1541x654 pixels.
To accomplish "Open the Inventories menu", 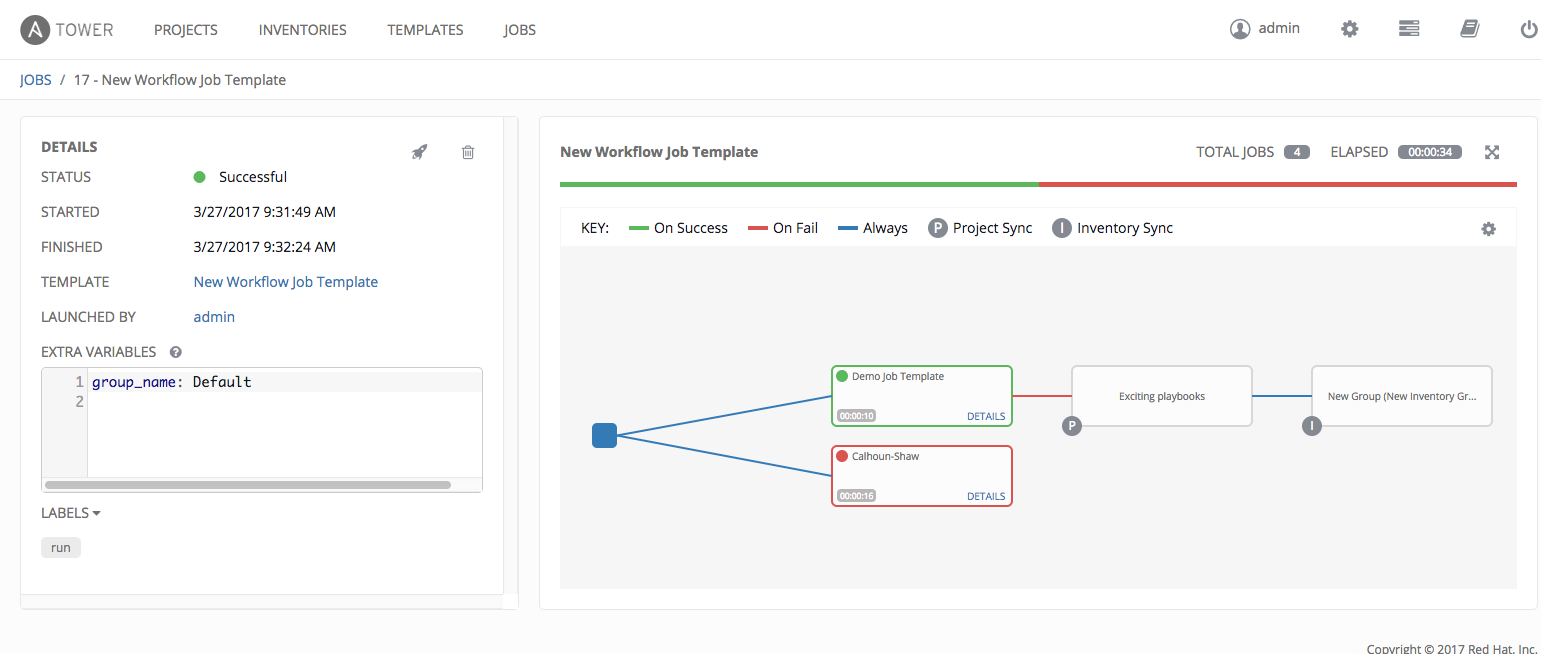I will (303, 30).
